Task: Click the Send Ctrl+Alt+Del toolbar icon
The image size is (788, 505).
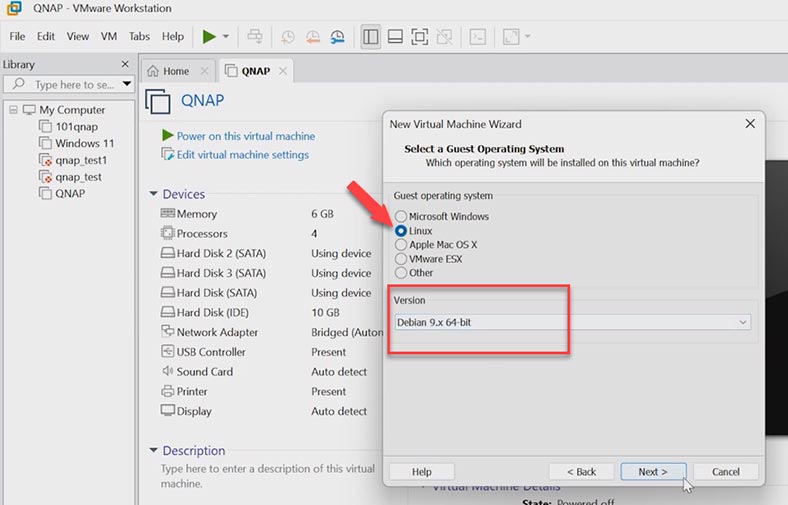Action: 255,36
